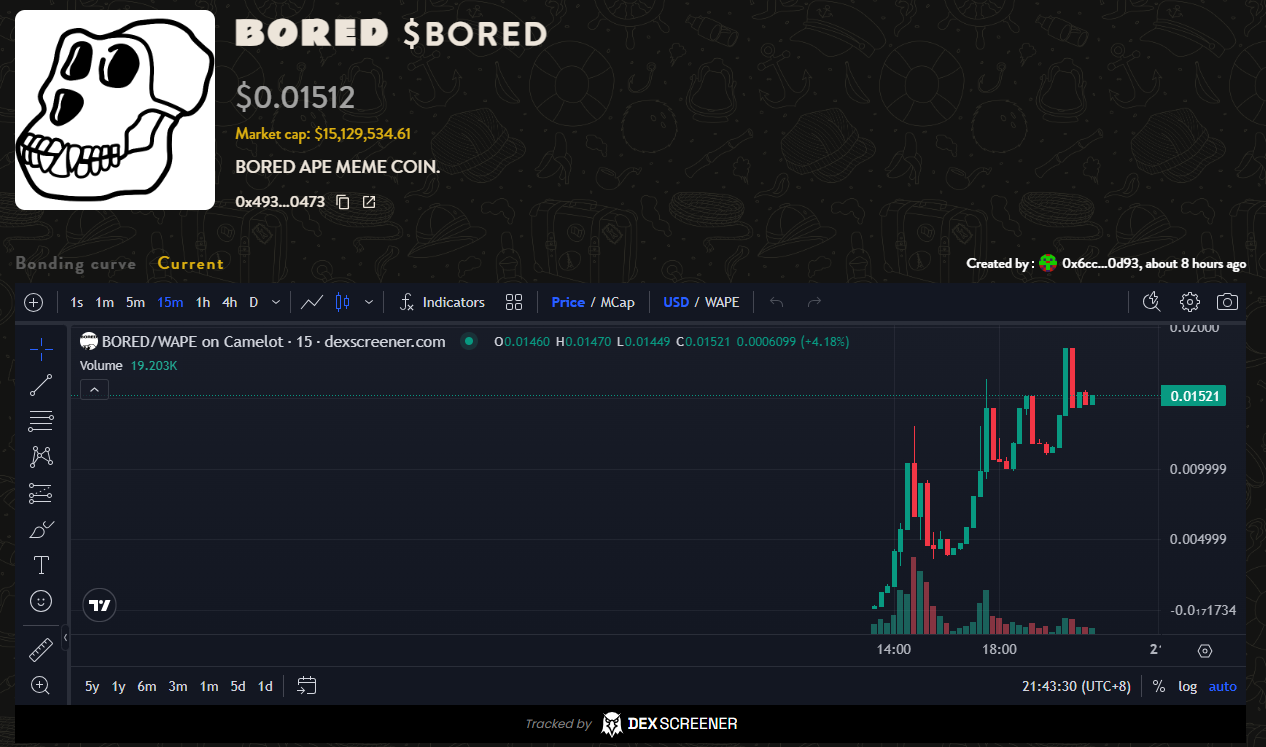Set the date range to 5d
The height and width of the screenshot is (747, 1266).
tap(238, 686)
